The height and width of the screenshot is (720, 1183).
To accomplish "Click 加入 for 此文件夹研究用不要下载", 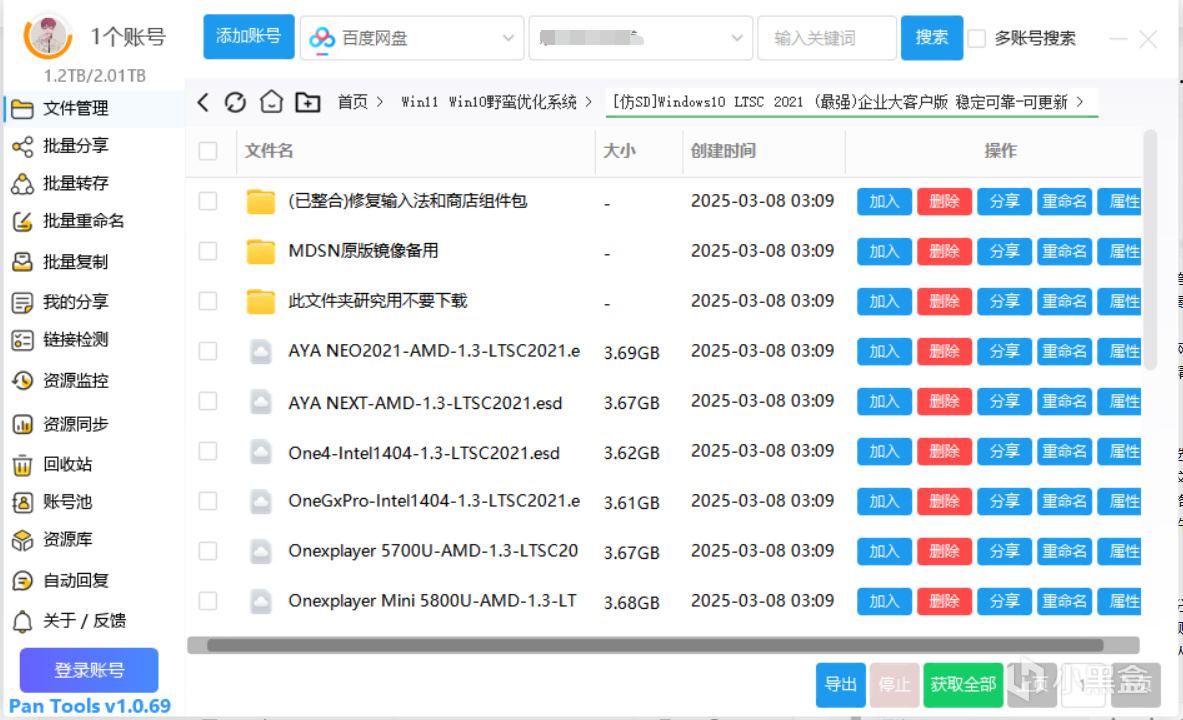I will 884,302.
